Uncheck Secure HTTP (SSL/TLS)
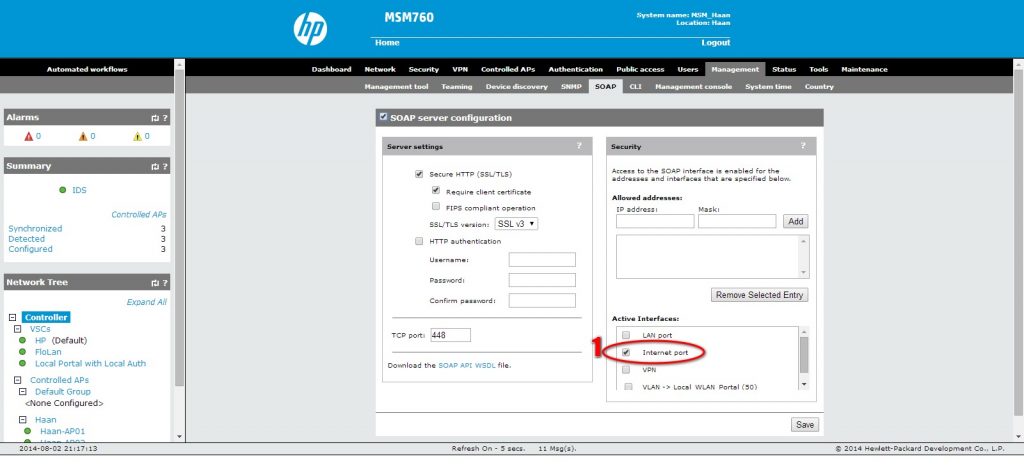Screen dimensions: 1024x468 (419, 174)
